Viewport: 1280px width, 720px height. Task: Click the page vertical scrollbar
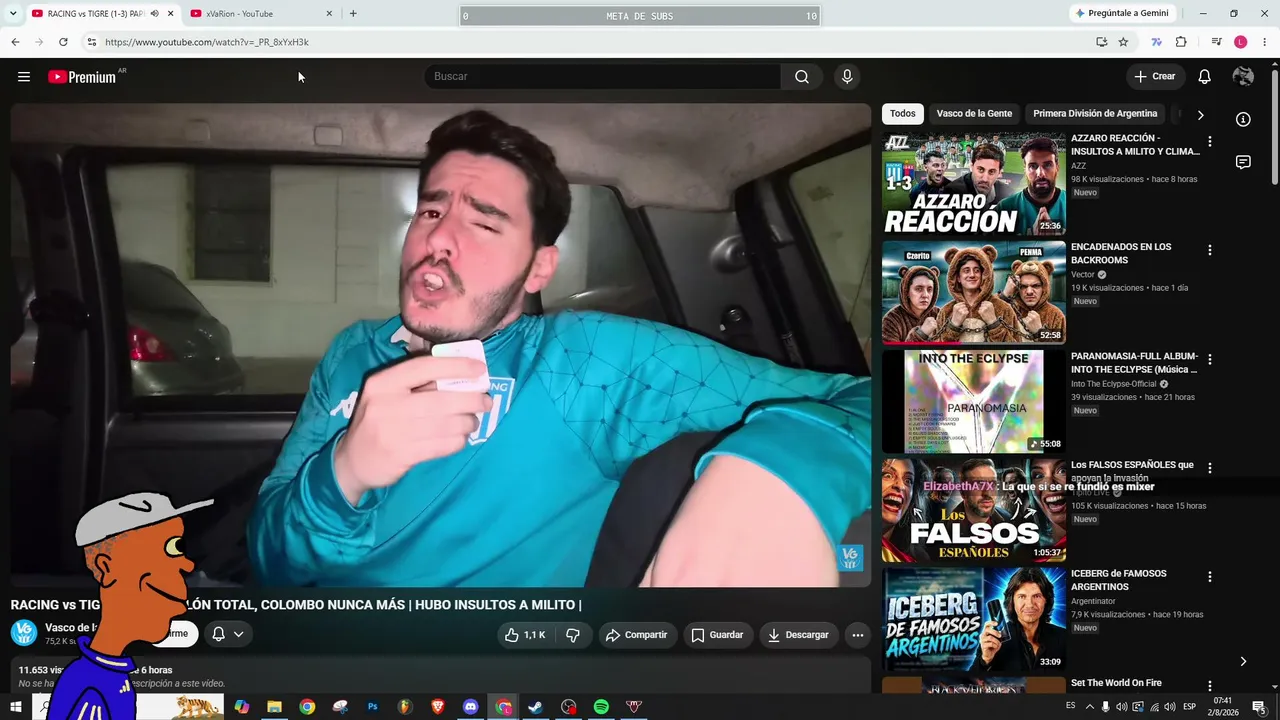click(1274, 125)
